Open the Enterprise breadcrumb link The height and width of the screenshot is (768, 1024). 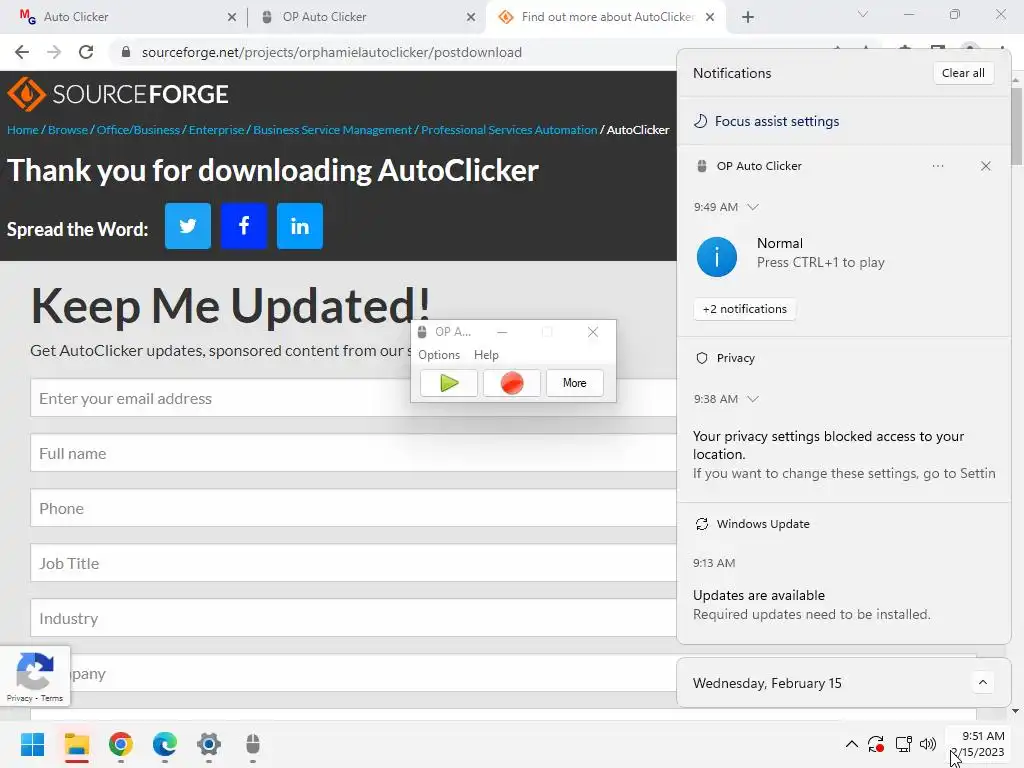[216, 130]
